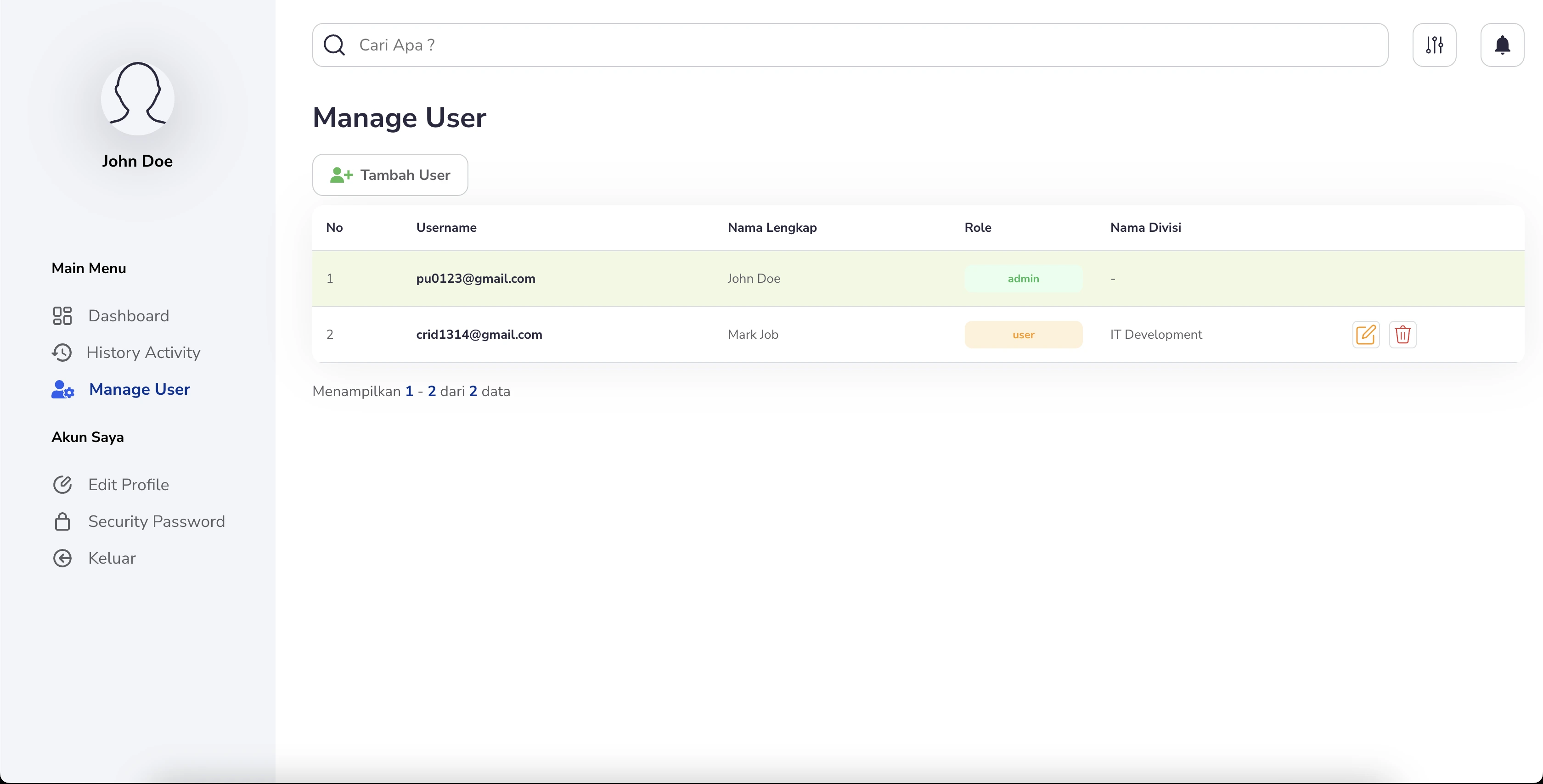1543x784 pixels.
Task: Open the Manage User menu item
Action: pyautogui.click(x=139, y=389)
